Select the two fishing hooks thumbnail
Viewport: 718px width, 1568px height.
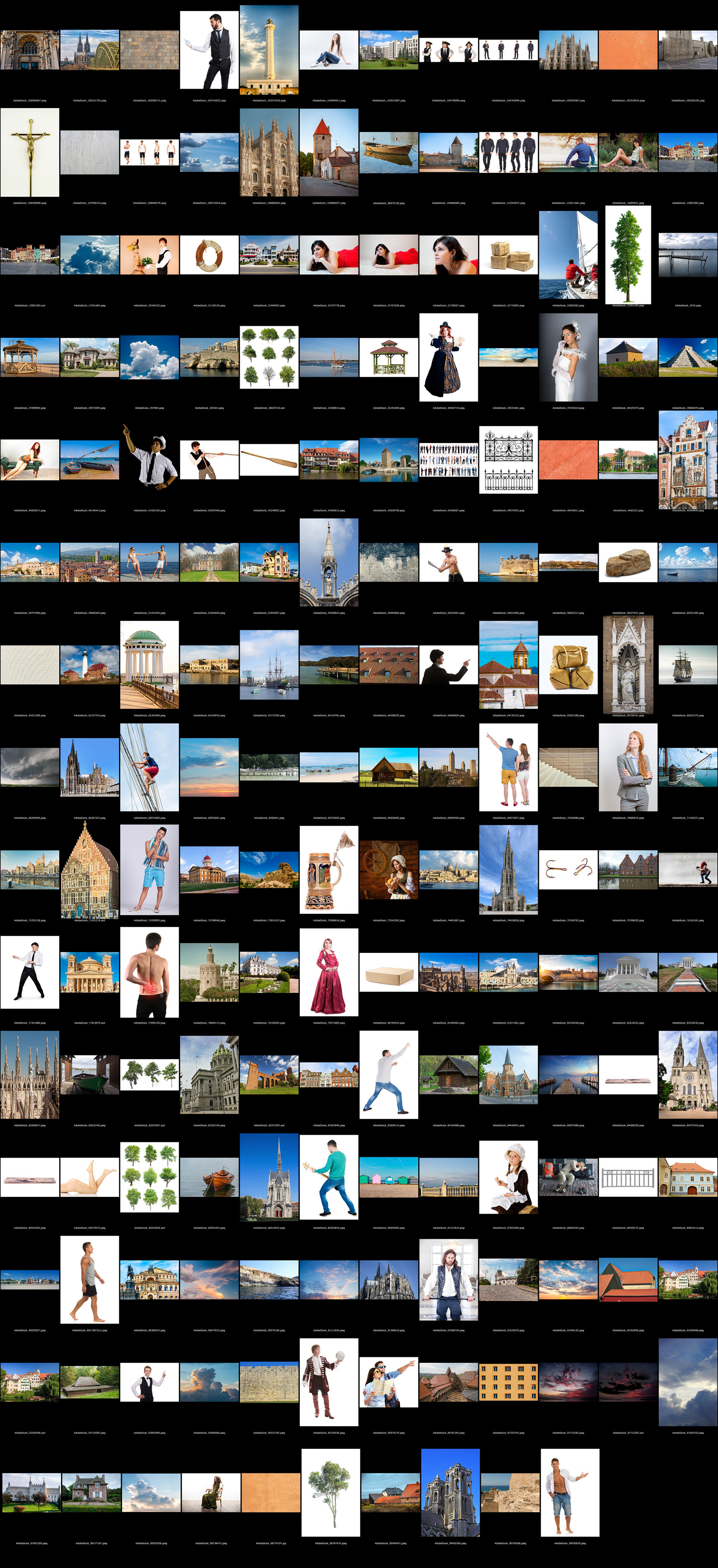click(x=568, y=870)
